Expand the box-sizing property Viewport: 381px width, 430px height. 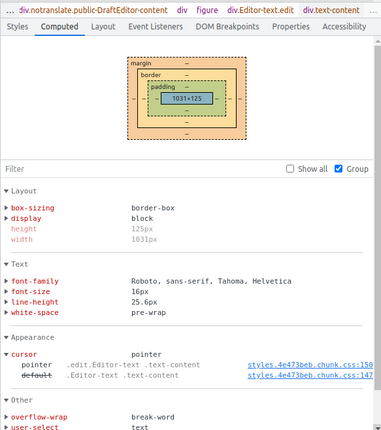pyautogui.click(x=6, y=208)
